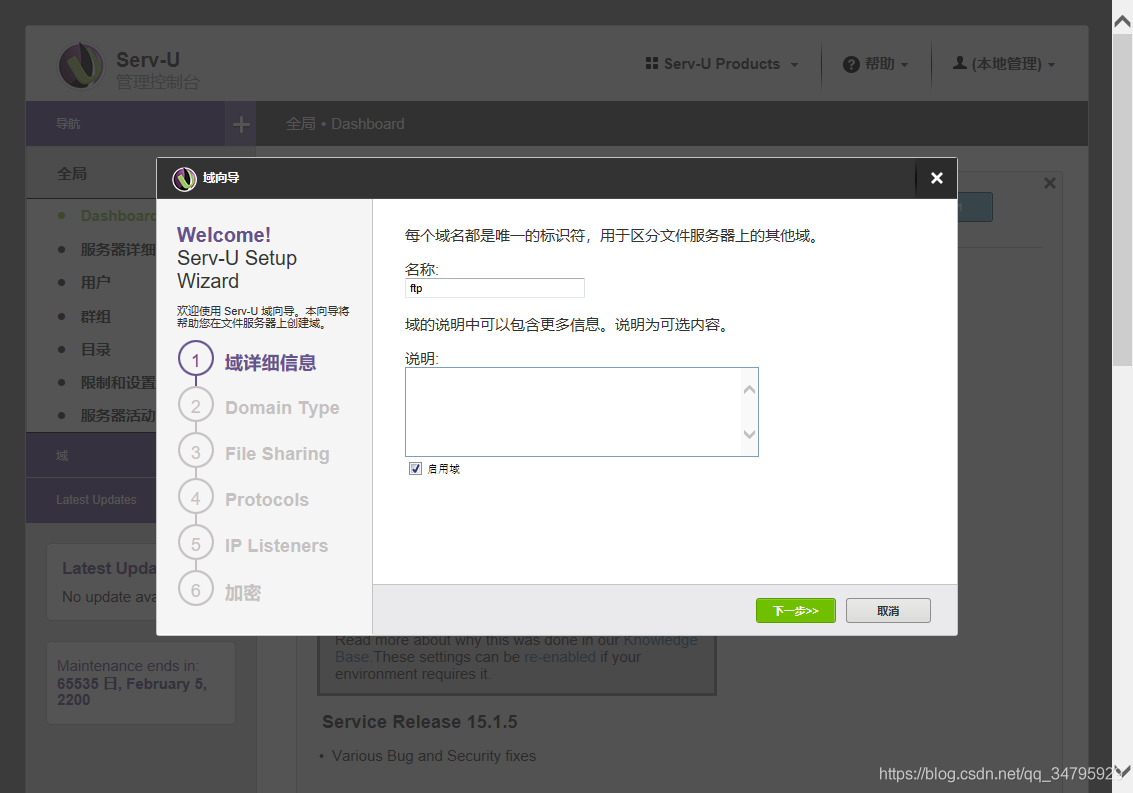Open 群组 sidebar item
The image size is (1133, 793).
[x=96, y=317]
